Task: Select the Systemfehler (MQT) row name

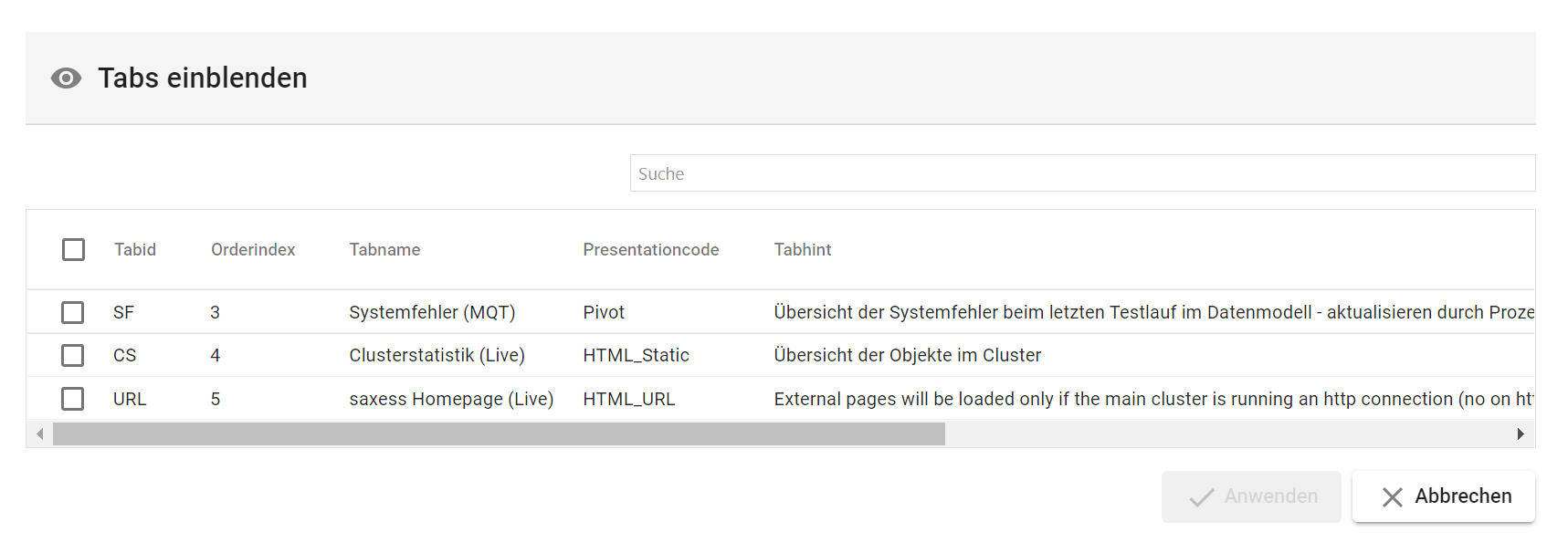Action: point(432,312)
